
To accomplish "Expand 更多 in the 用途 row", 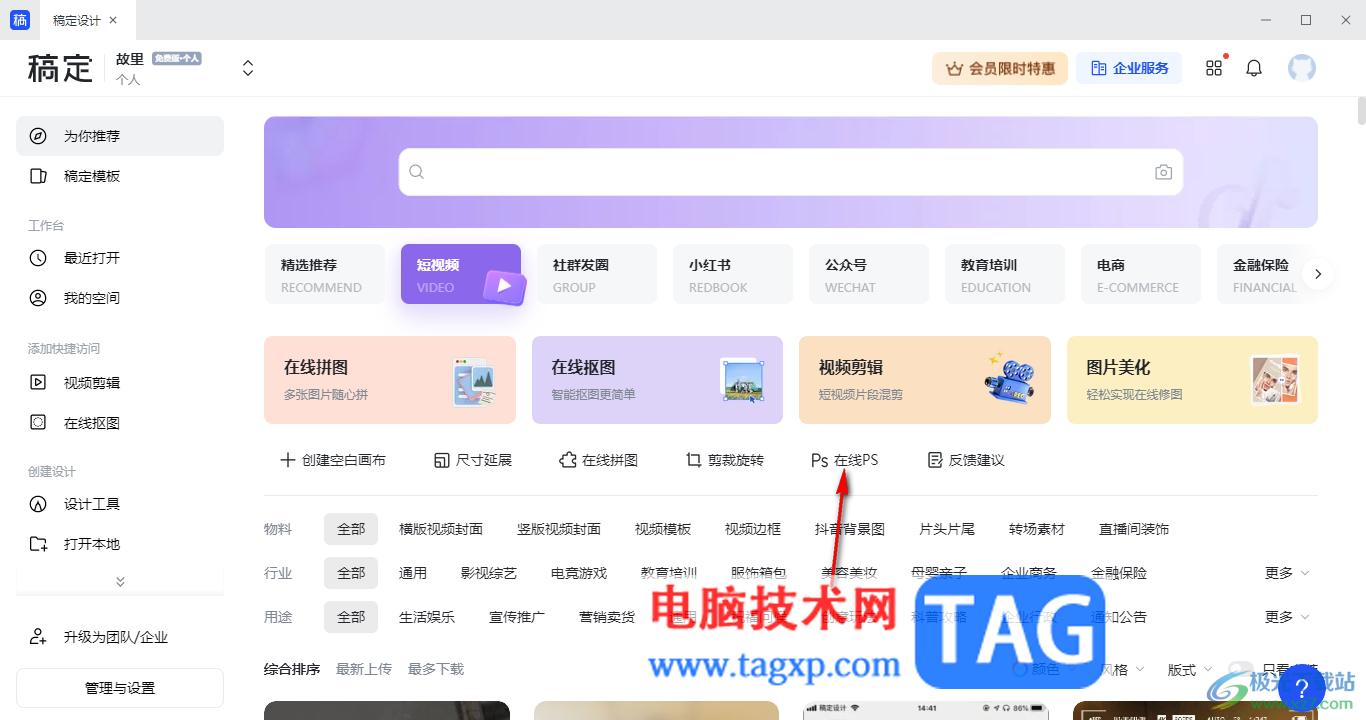I will click(x=1287, y=617).
